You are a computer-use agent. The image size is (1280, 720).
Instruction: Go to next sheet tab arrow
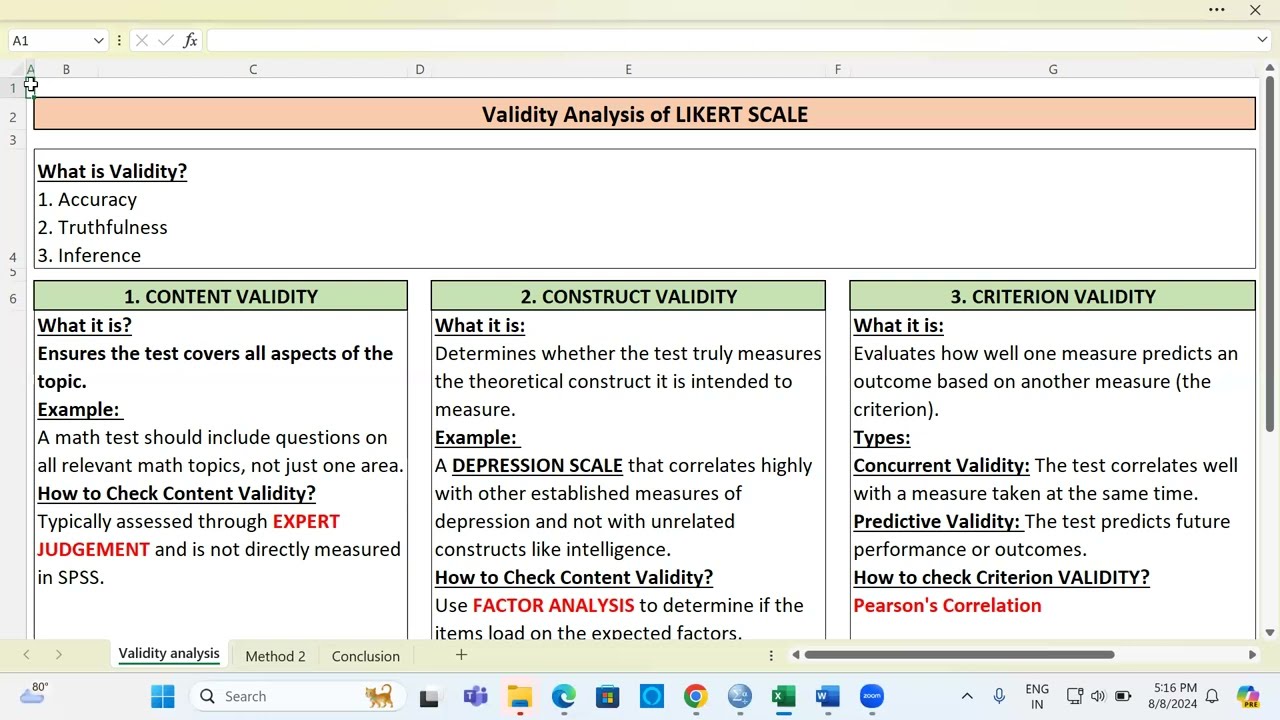pos(58,655)
